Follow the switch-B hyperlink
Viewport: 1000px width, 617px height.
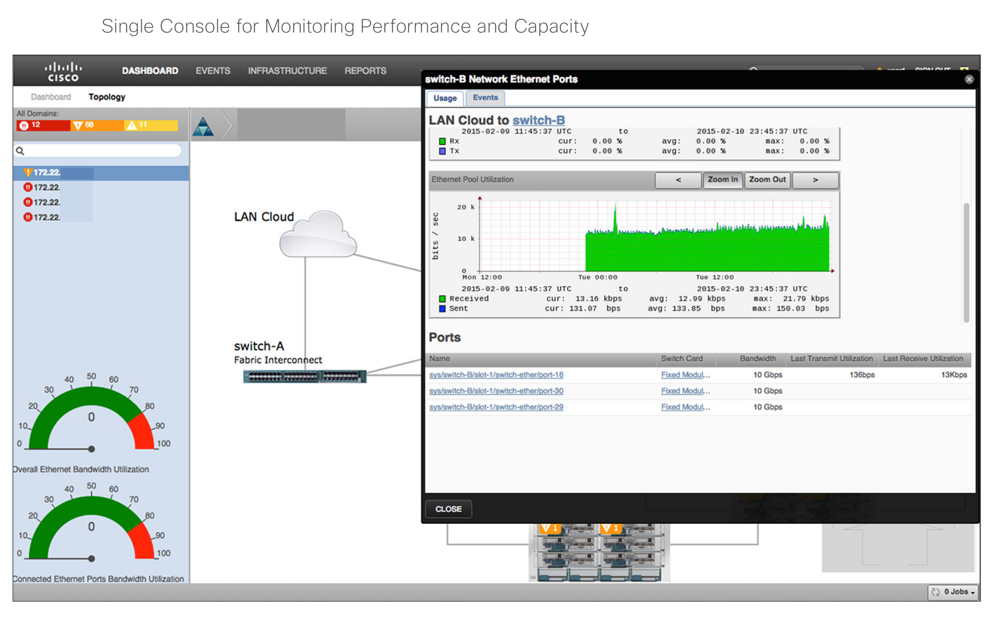point(540,120)
